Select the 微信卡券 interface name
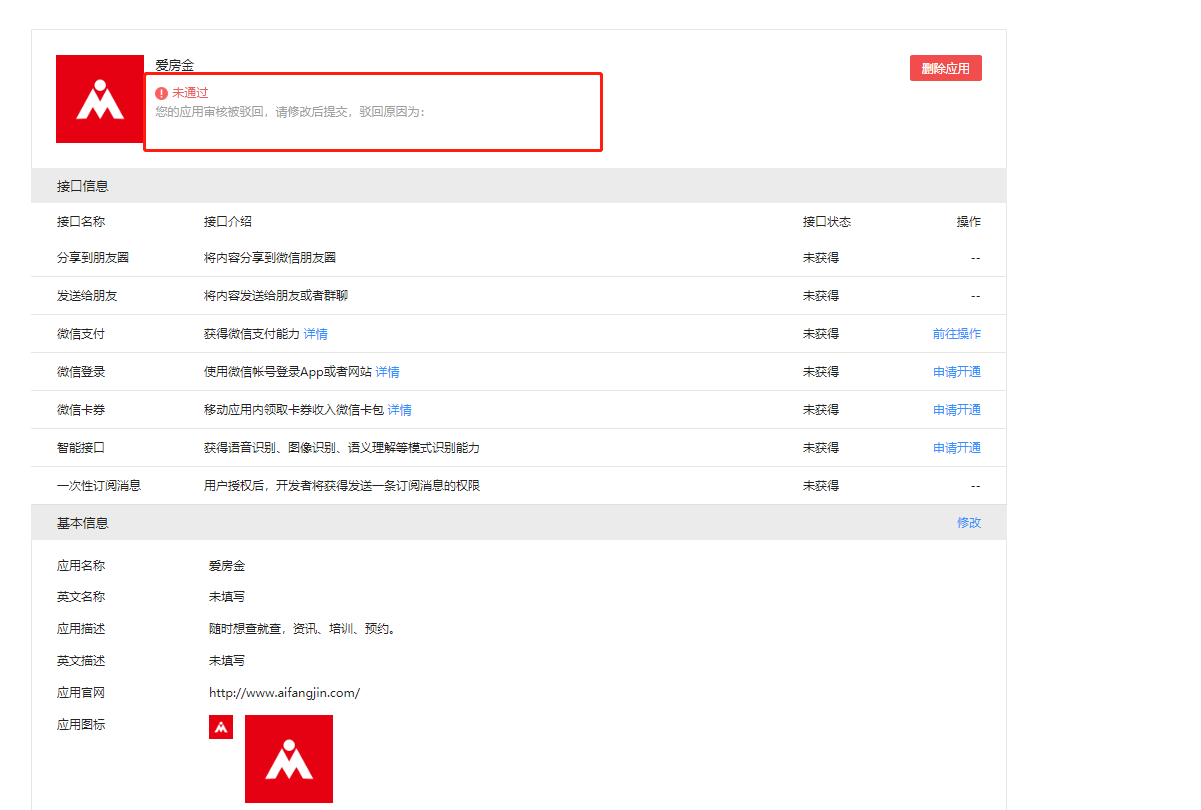Screen dimensions: 1201x810 (x=81, y=410)
